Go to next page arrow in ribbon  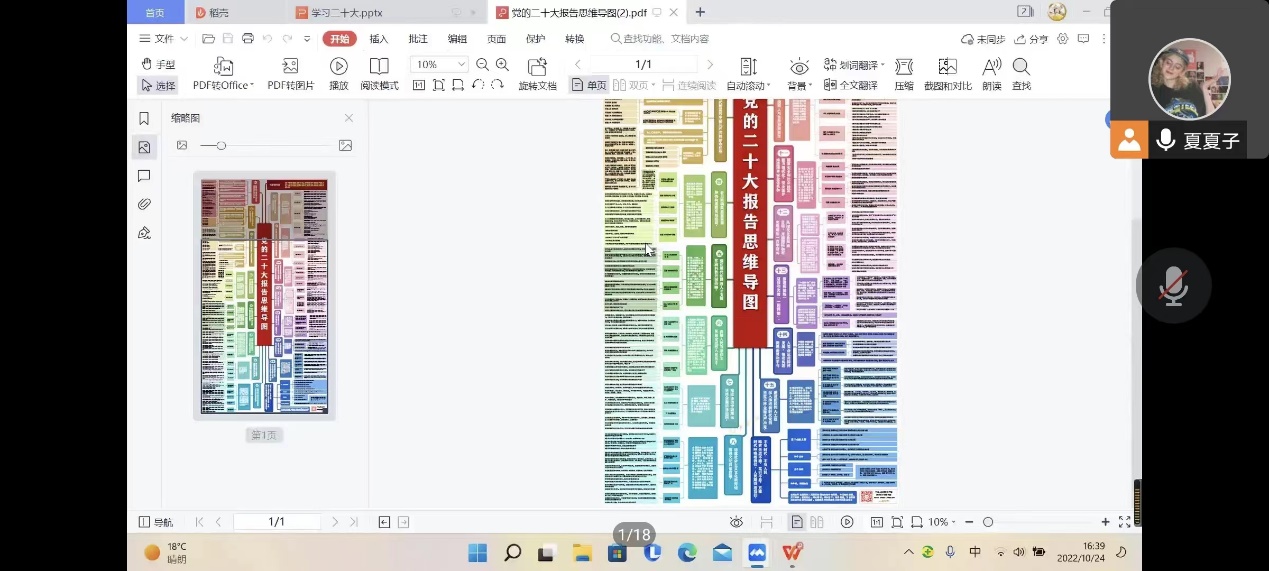tap(710, 64)
